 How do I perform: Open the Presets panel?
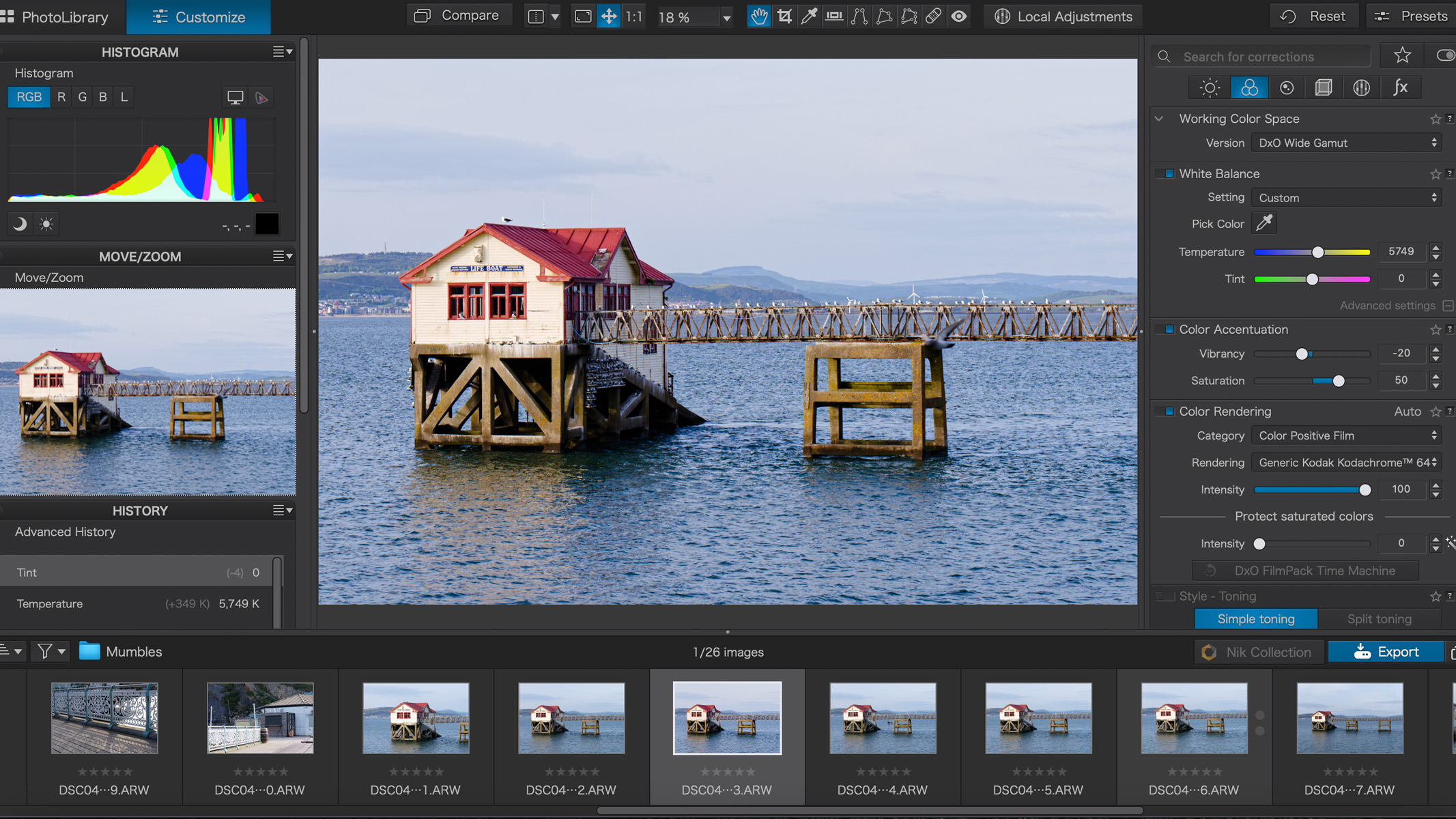pyautogui.click(x=1410, y=16)
